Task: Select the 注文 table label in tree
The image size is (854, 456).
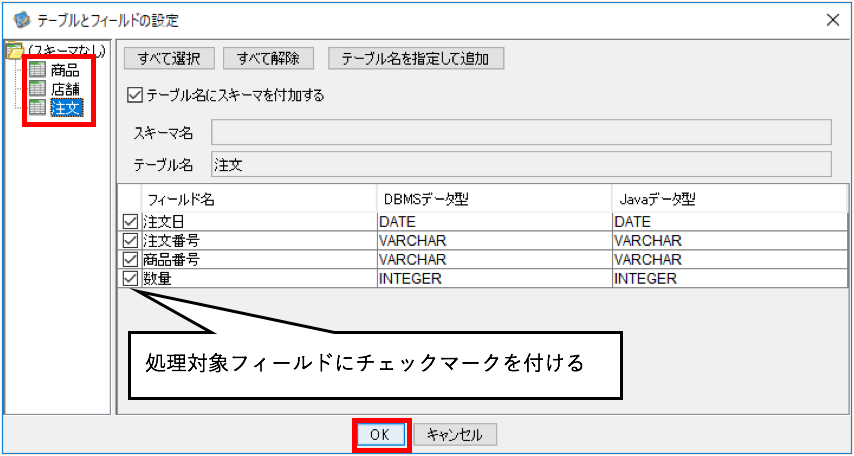Action: tap(66, 107)
